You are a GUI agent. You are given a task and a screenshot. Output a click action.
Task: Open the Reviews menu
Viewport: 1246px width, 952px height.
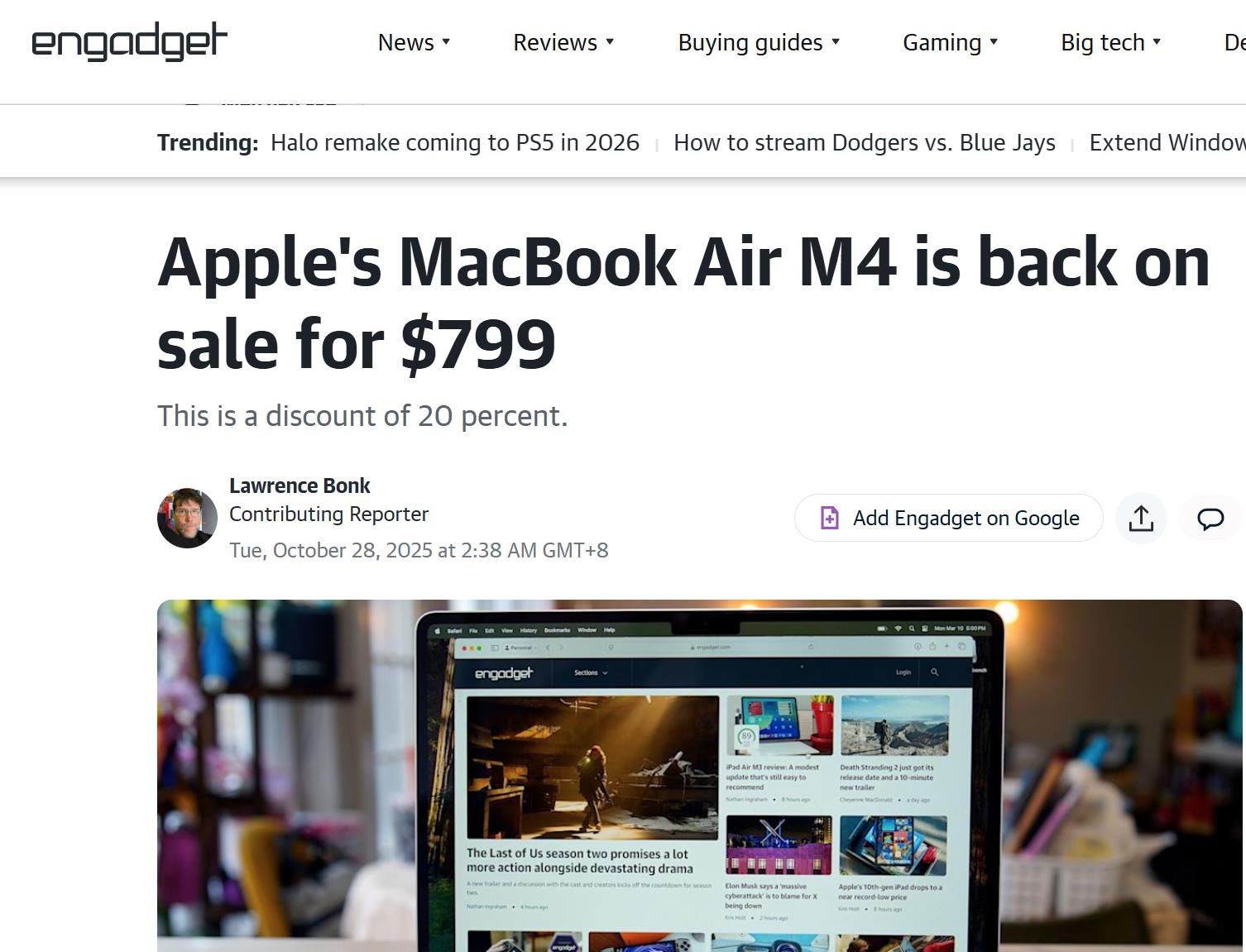point(555,42)
